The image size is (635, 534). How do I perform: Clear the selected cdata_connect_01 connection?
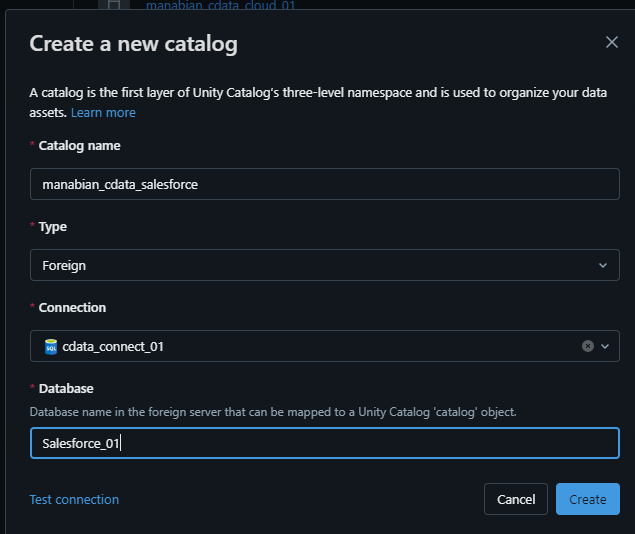588,346
